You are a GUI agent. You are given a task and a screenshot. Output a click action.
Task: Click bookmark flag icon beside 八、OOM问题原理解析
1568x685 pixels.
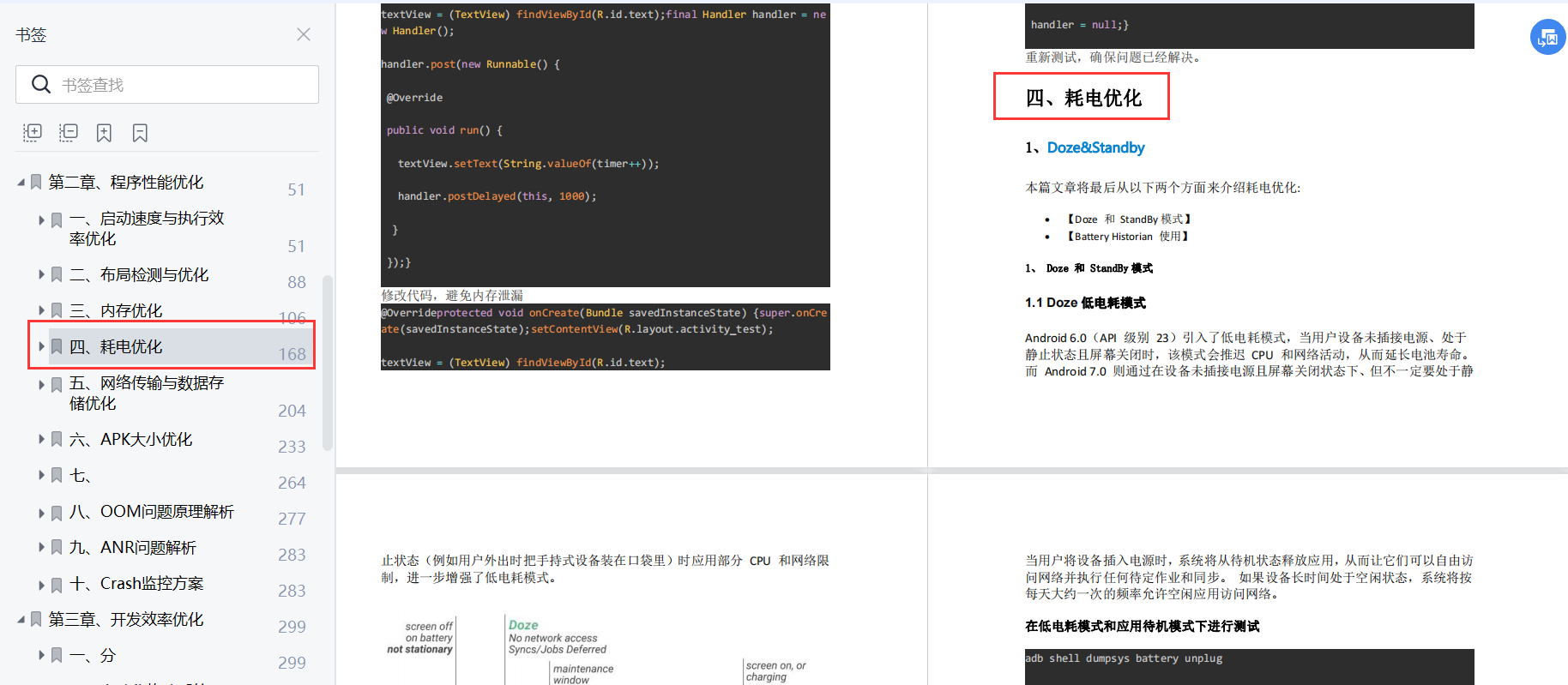57,514
